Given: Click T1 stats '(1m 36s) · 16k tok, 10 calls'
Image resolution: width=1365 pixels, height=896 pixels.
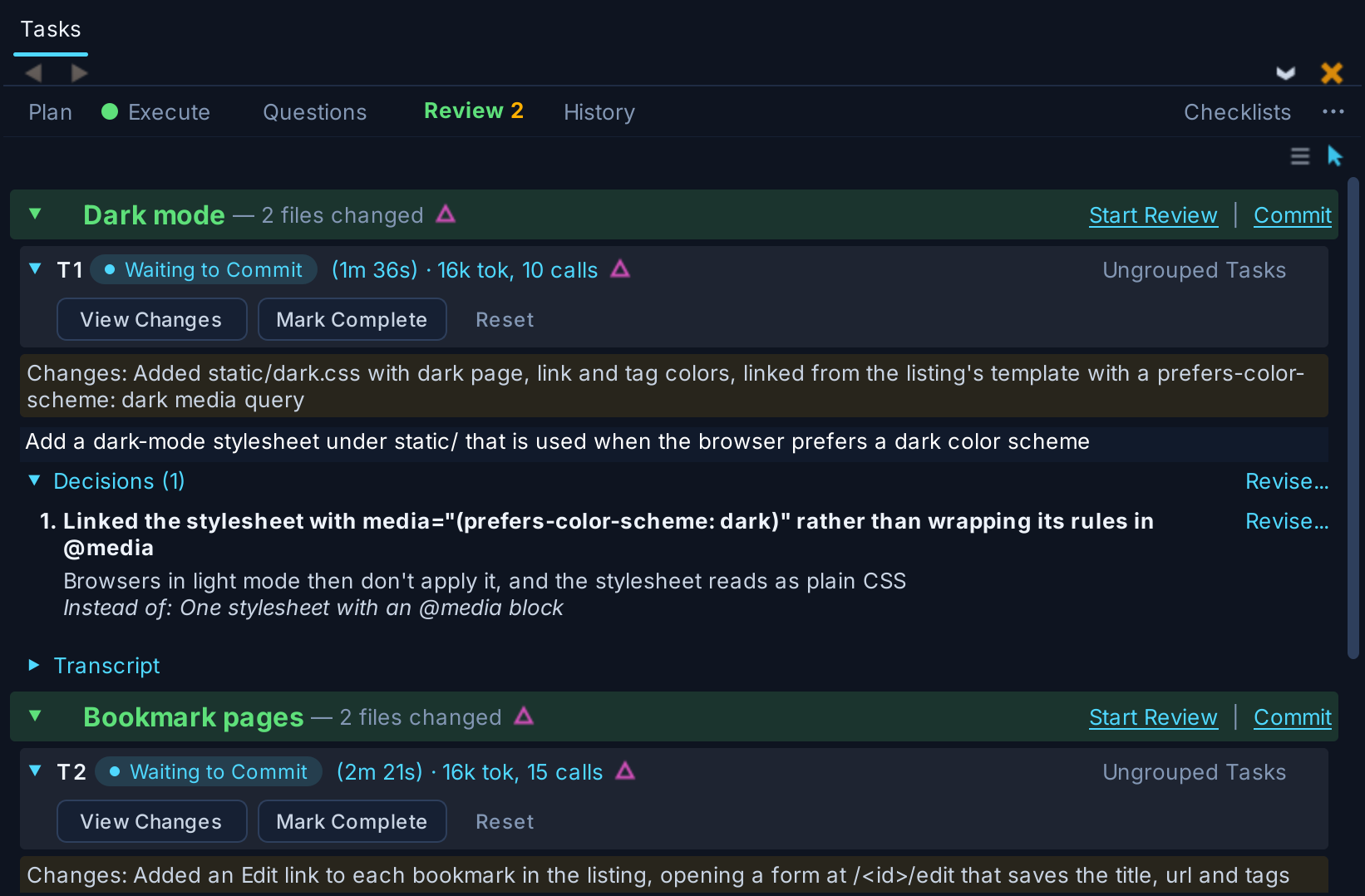Looking at the screenshot, I should (465, 270).
